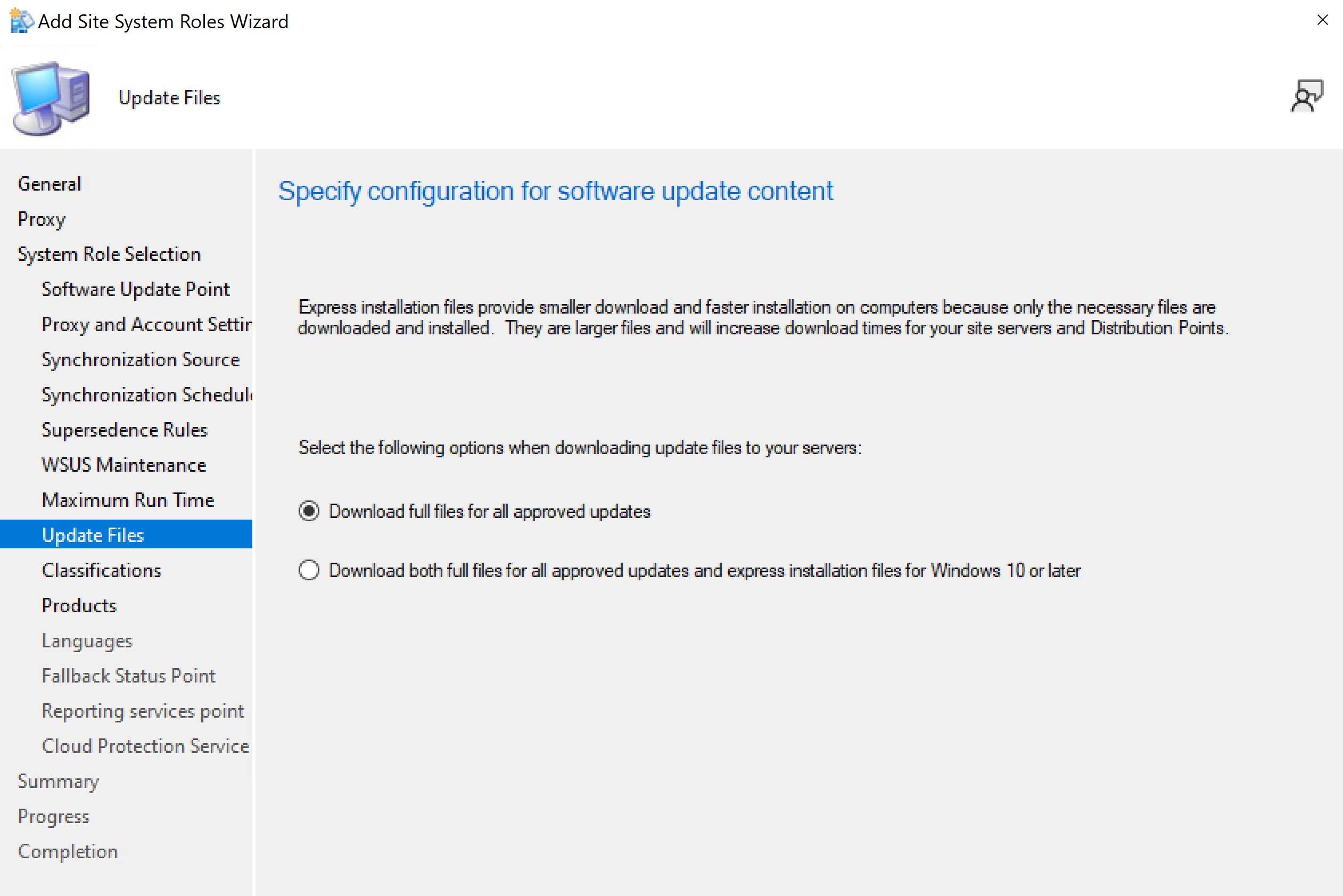Open the Synchronization Schedule step
The height and width of the screenshot is (896, 1343).
point(146,395)
